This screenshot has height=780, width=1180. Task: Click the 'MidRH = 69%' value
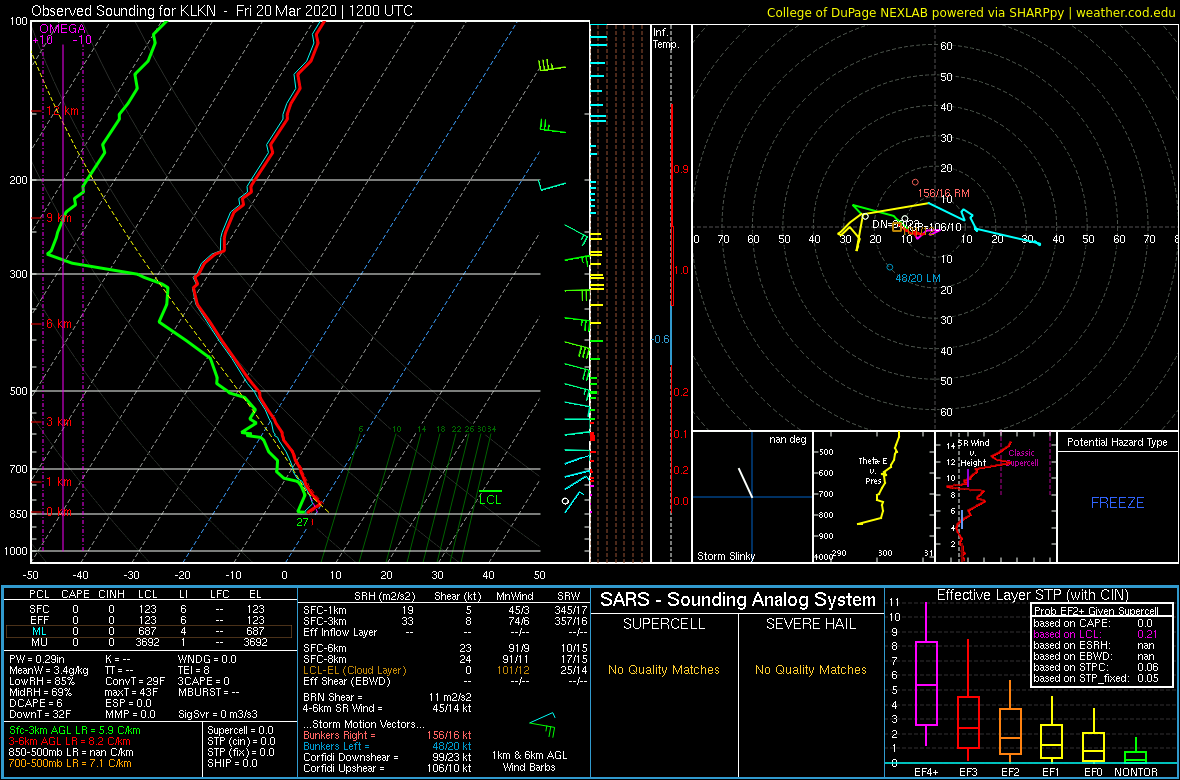tap(40, 692)
